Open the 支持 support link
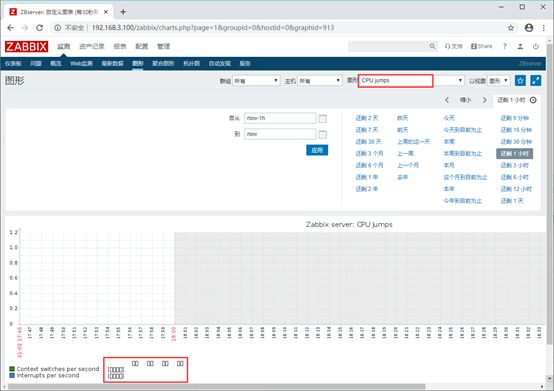Viewport: 554px width, 391px height. (453, 46)
